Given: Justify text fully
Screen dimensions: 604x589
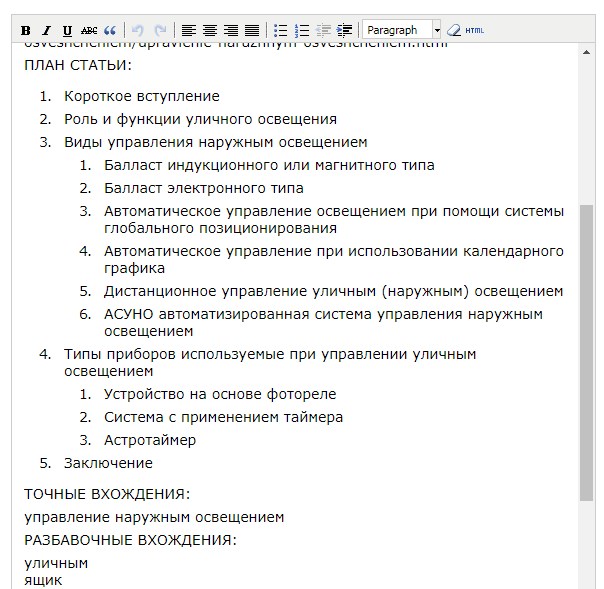Looking at the screenshot, I should click(x=252, y=30).
